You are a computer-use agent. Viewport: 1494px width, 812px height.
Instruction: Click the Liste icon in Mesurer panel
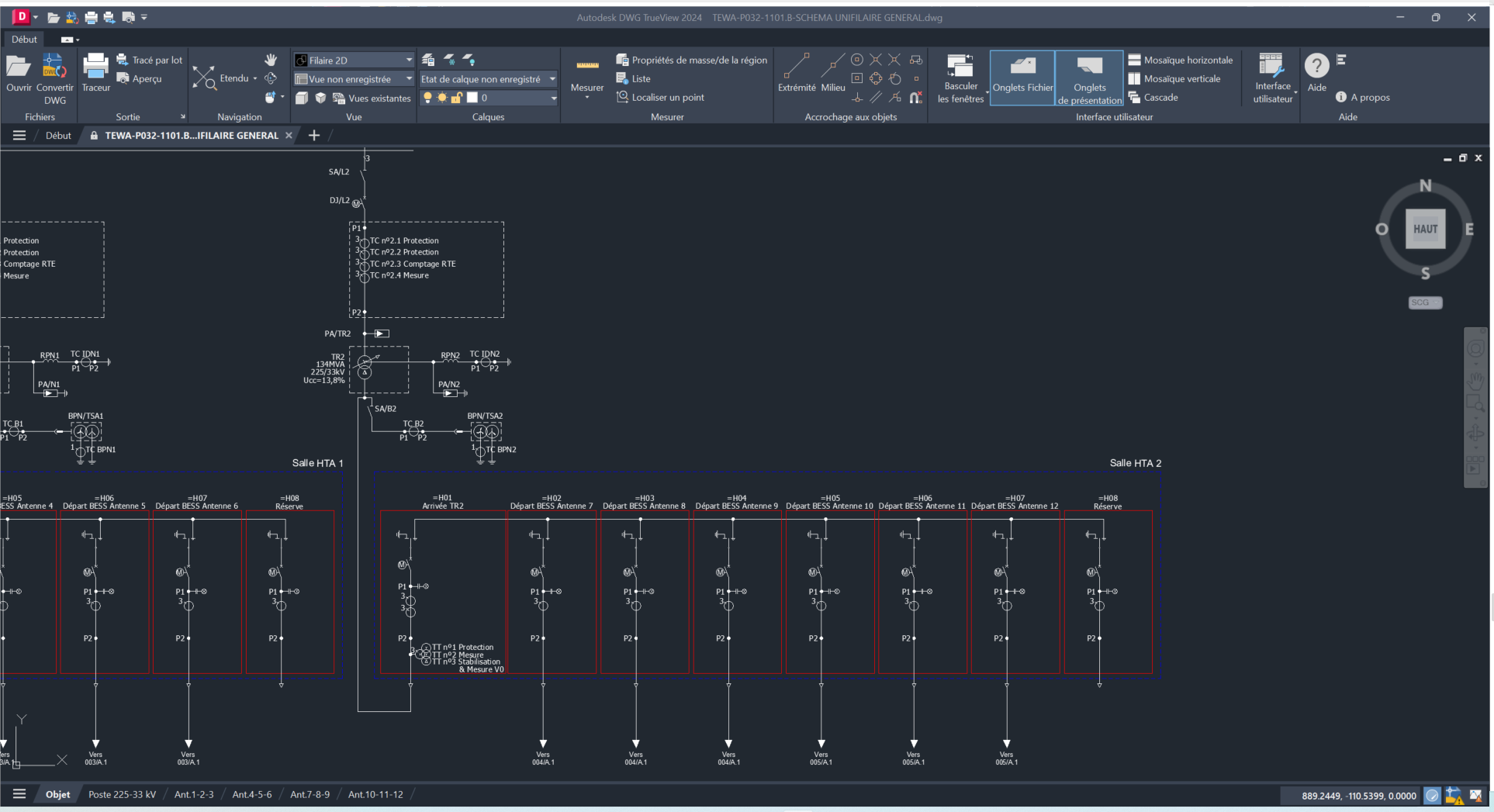point(624,78)
